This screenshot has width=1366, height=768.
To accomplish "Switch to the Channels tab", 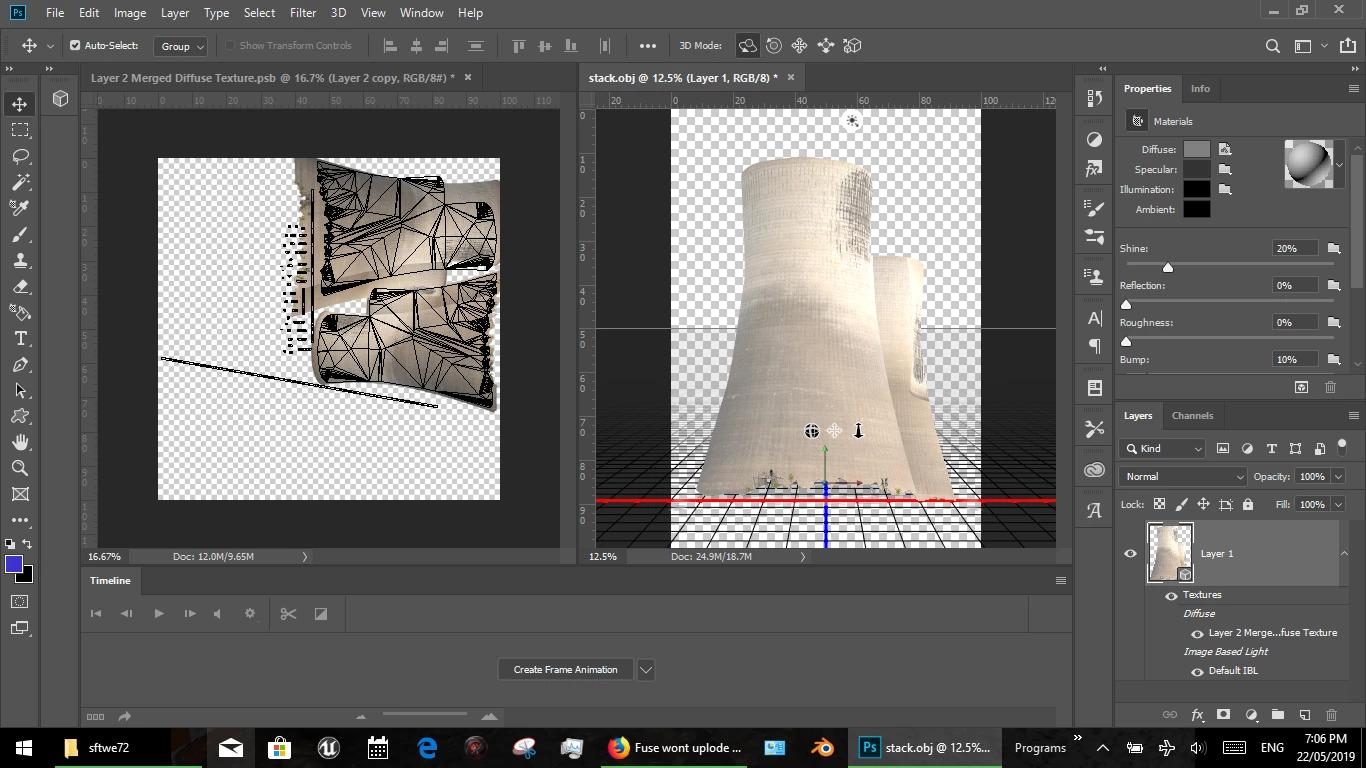I will click(1192, 416).
